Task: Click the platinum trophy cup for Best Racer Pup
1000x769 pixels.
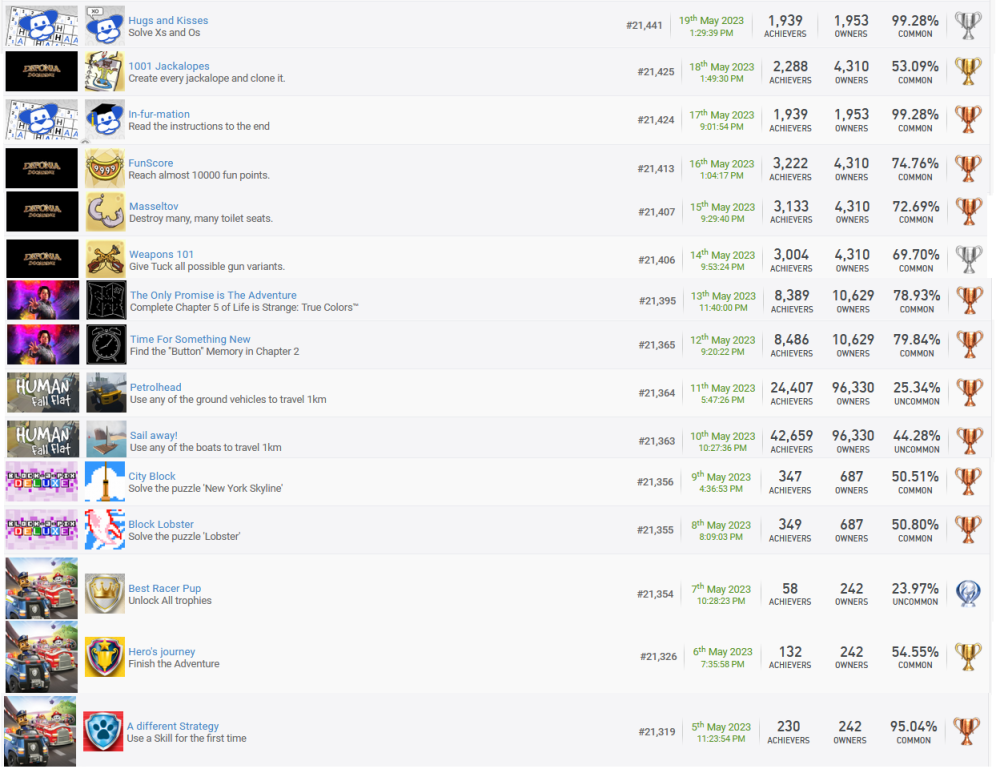Action: click(x=968, y=594)
